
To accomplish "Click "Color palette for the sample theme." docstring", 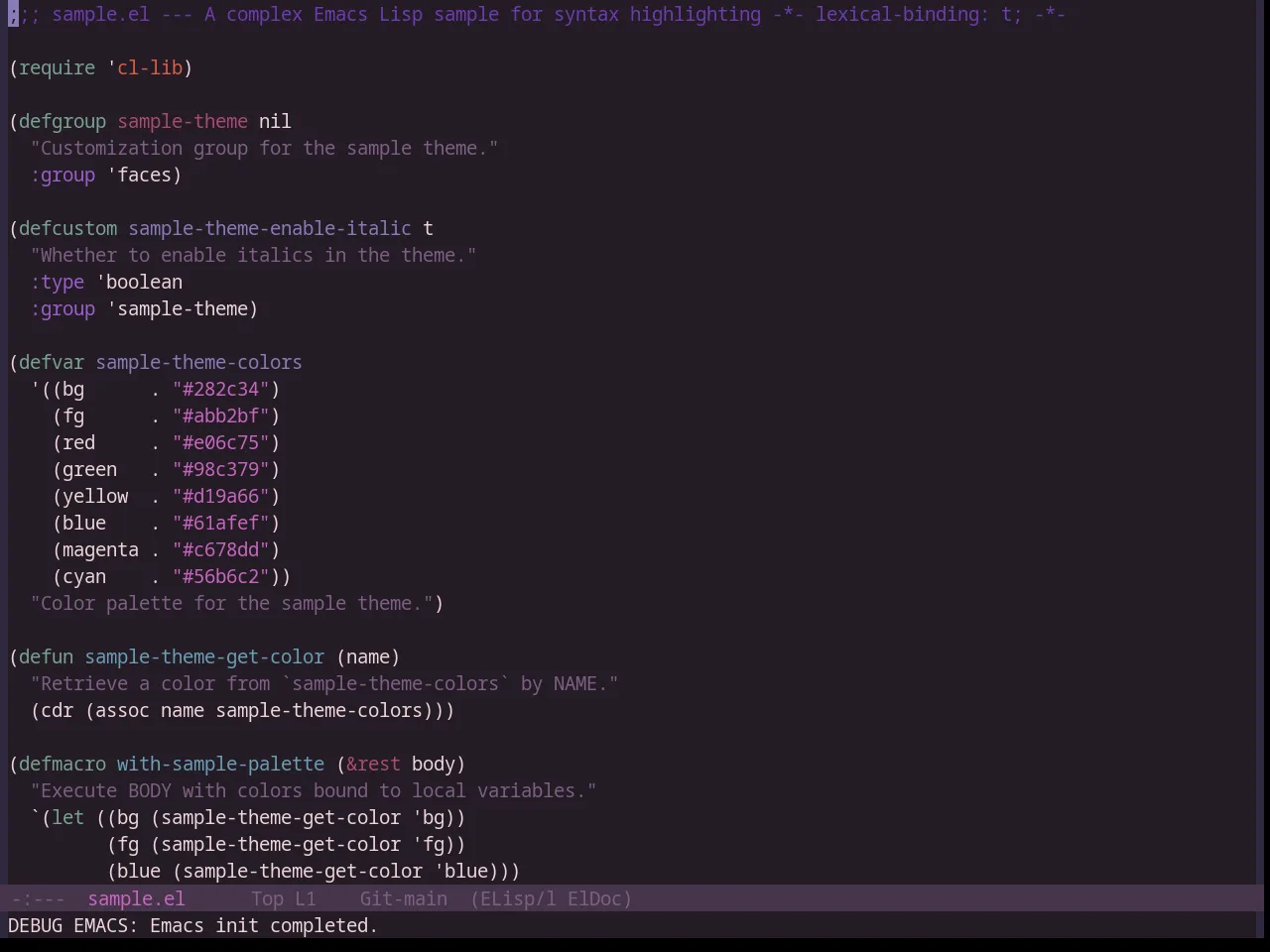I will [231, 603].
